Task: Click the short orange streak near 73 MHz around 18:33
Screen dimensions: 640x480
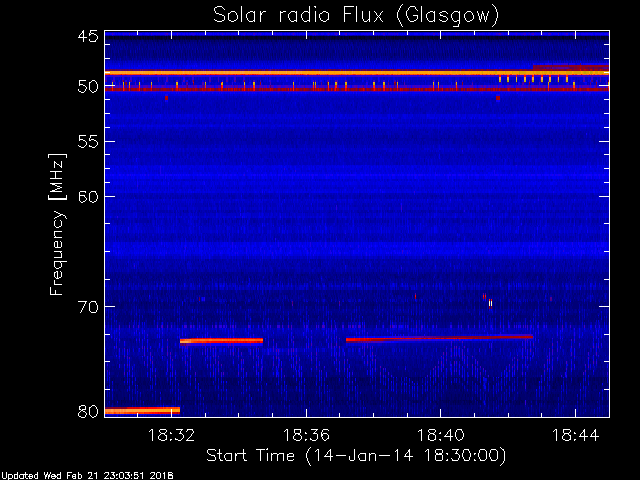Action: point(221,341)
